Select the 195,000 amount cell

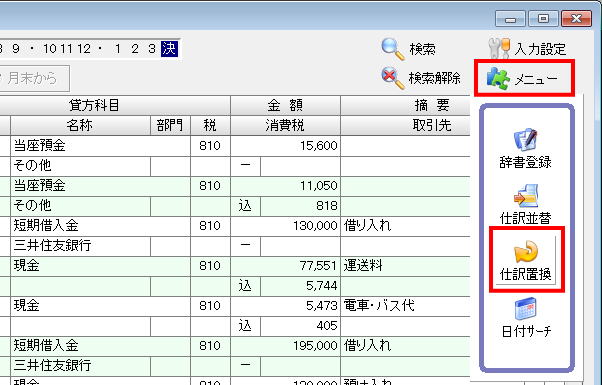[285, 345]
